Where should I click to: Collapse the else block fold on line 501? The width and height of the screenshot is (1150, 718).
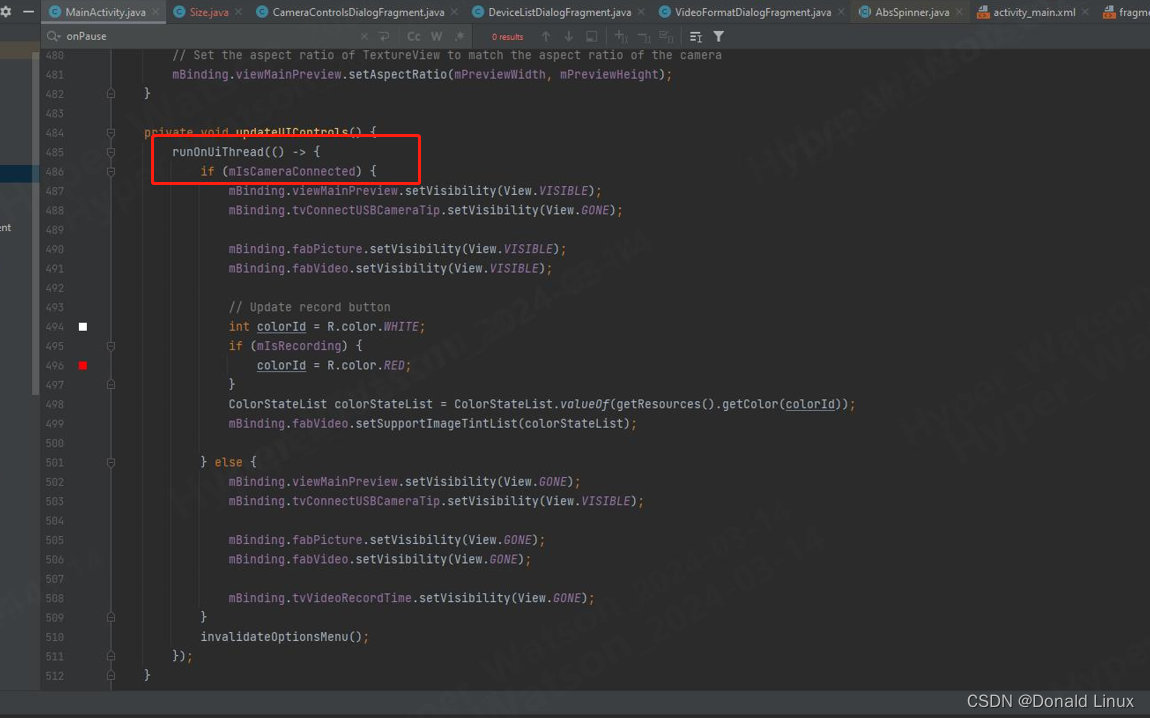[x=111, y=462]
